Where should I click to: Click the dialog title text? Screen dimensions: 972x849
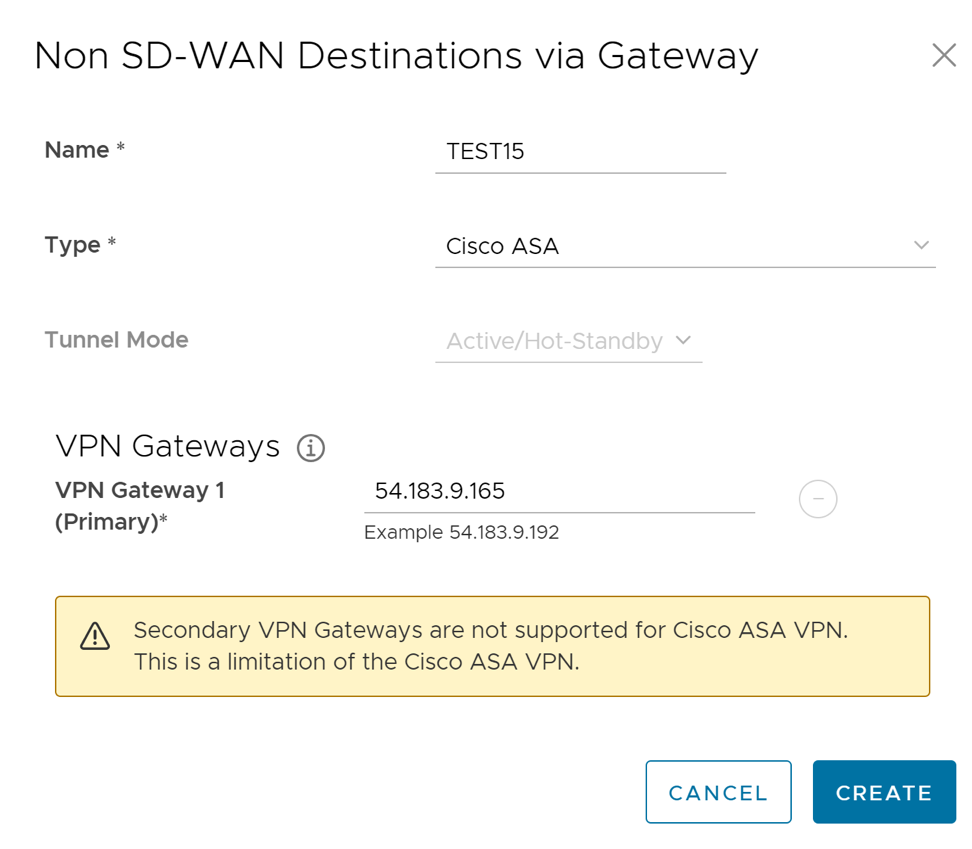pos(396,56)
